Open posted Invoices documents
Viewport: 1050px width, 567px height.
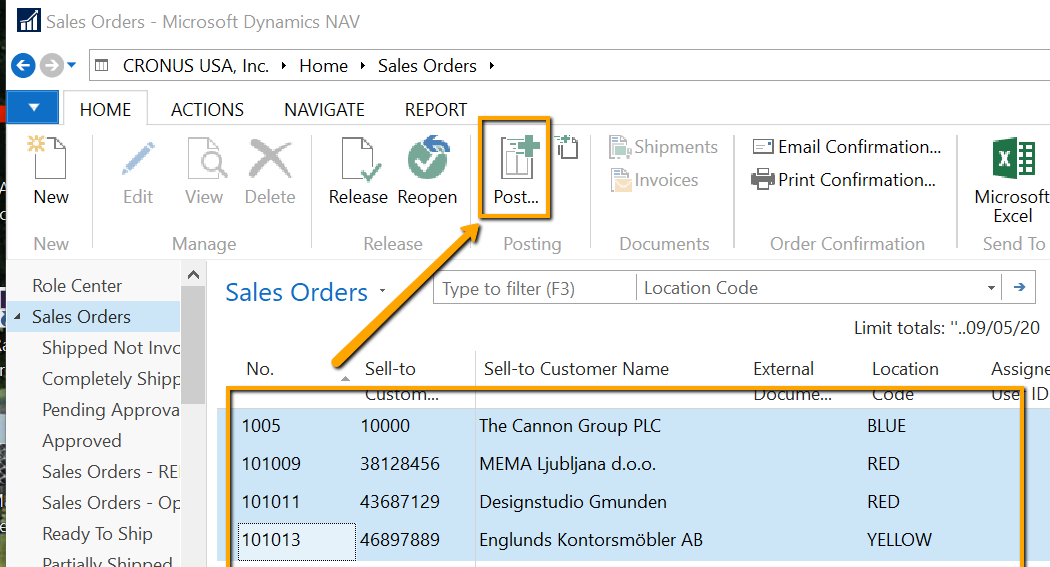click(654, 179)
